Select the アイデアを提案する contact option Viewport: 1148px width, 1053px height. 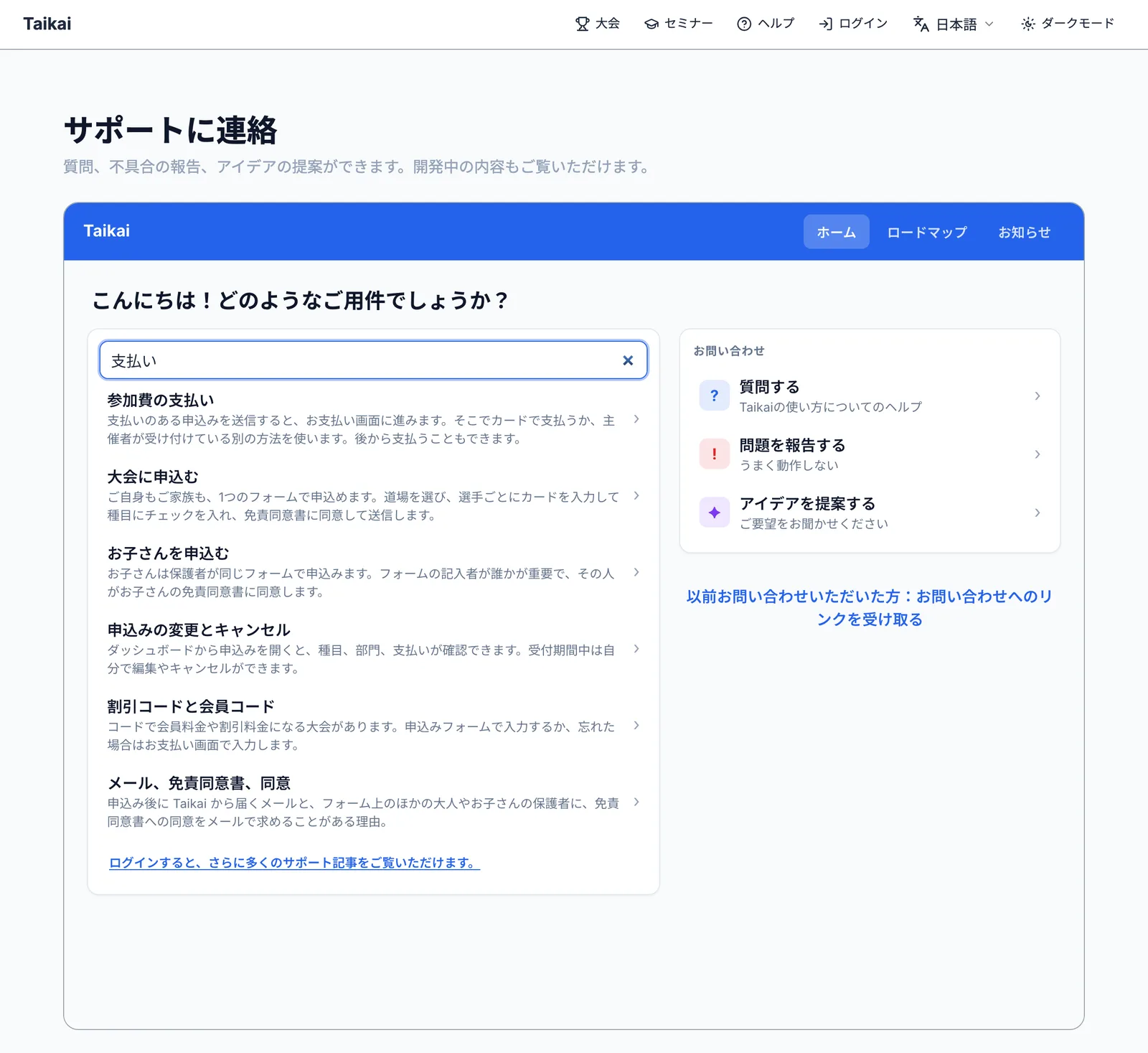click(870, 513)
